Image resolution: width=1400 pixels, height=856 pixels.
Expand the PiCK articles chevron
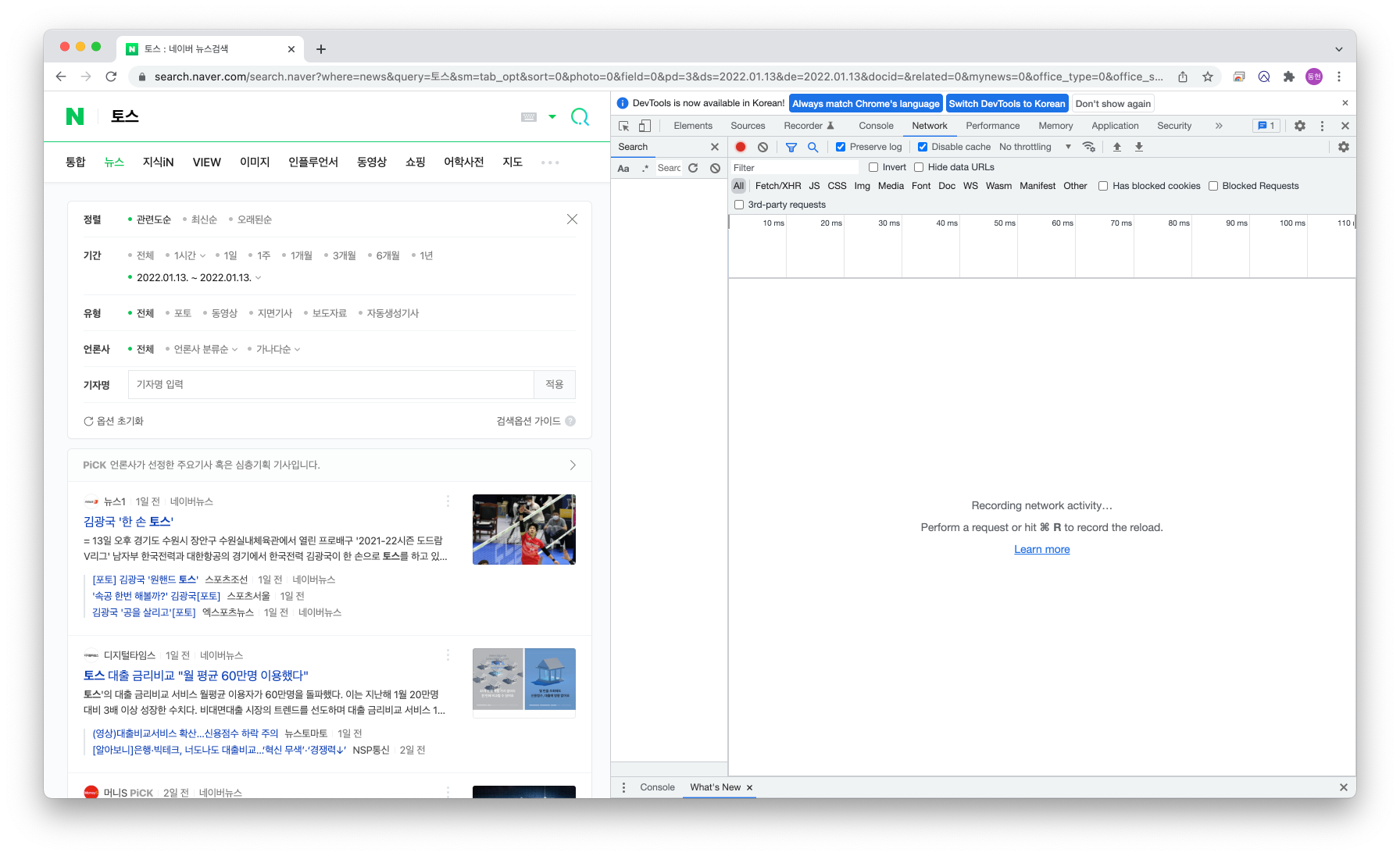point(573,465)
